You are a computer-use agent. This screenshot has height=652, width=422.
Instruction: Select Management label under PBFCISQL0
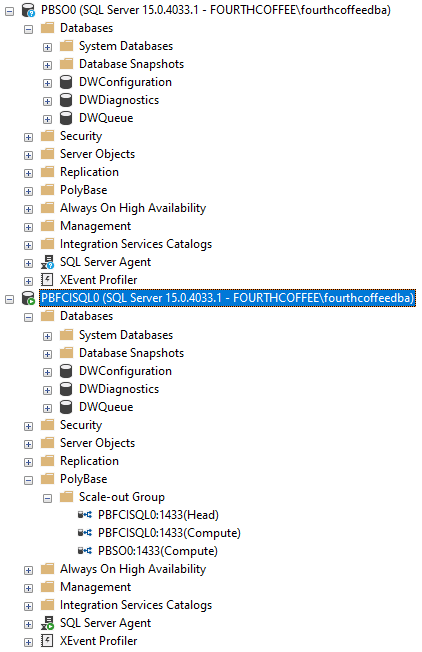tap(95, 587)
